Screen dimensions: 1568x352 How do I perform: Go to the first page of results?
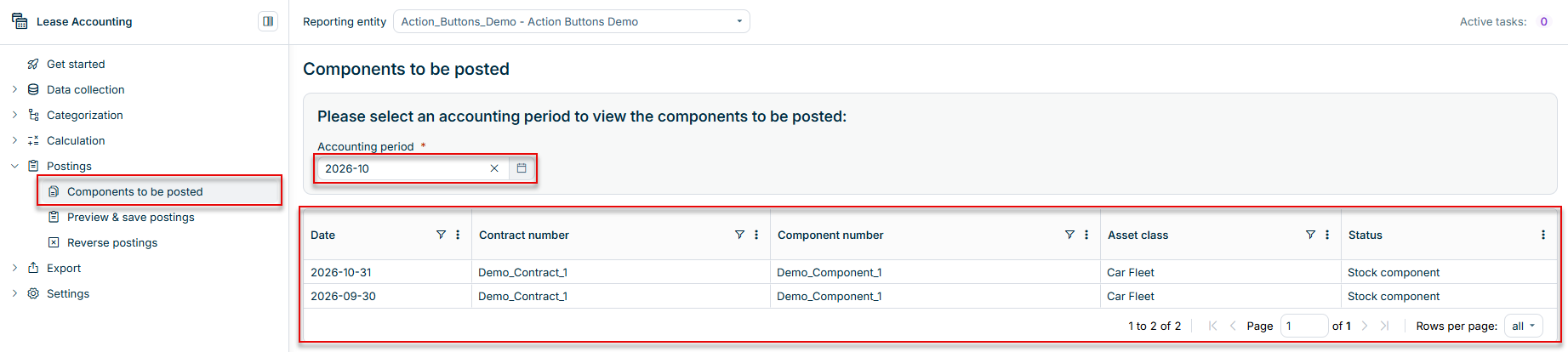pyautogui.click(x=1213, y=326)
